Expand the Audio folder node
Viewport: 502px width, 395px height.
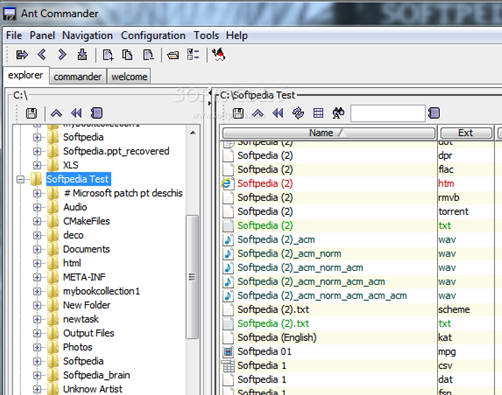point(37,207)
